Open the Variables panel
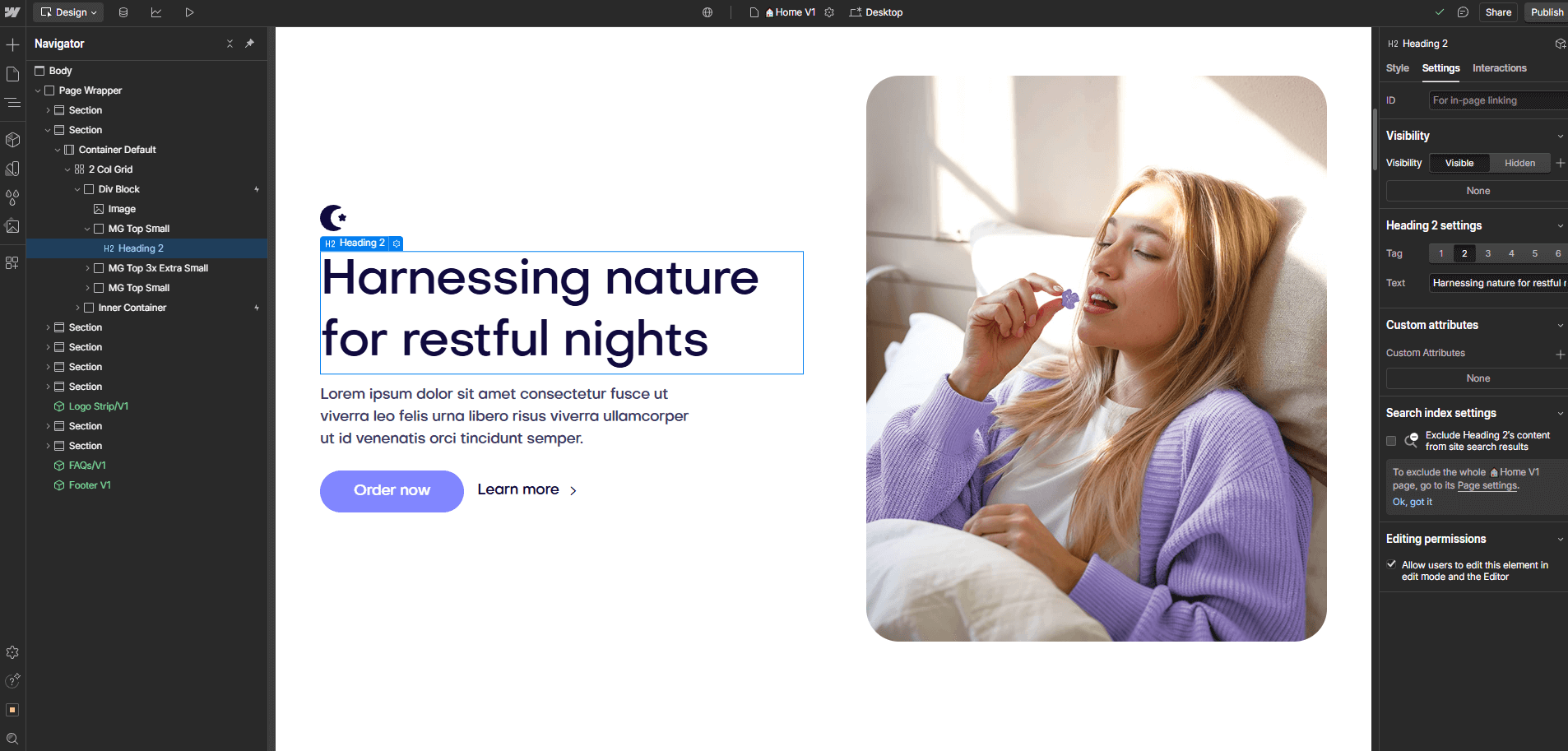This screenshot has height=751, width=1568. point(12,197)
